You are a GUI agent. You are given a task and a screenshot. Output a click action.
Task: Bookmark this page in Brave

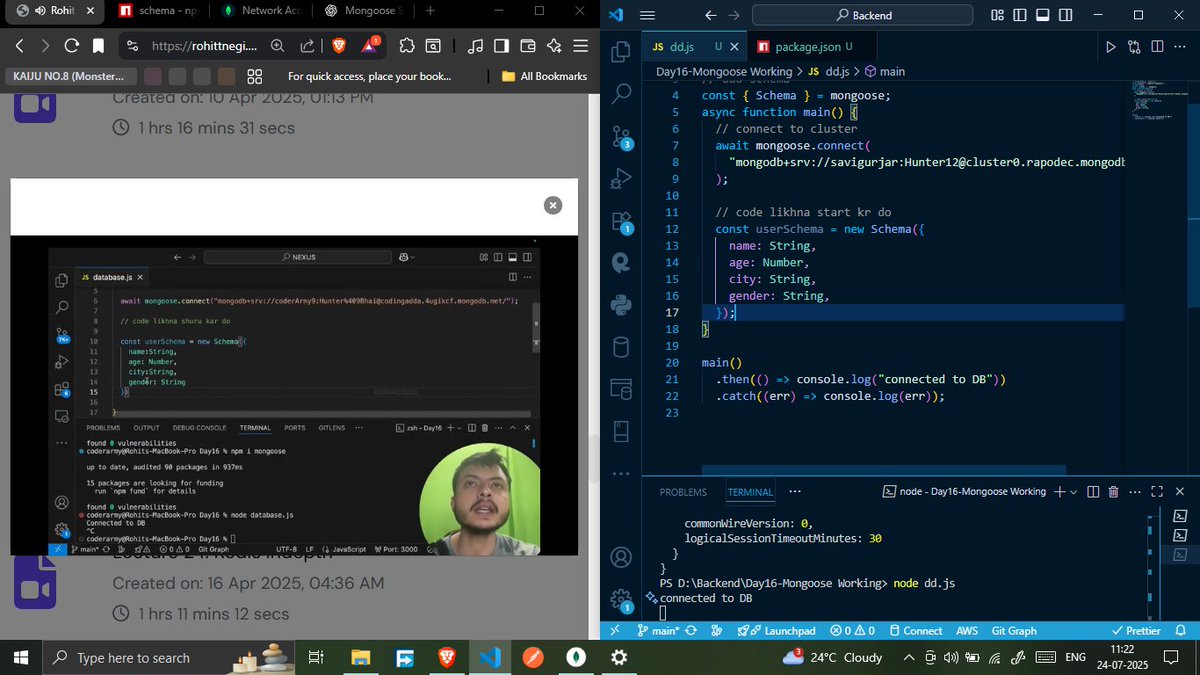(98, 46)
